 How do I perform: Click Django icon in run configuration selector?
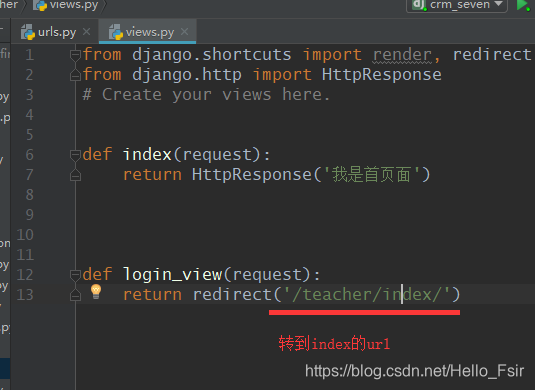click(419, 4)
